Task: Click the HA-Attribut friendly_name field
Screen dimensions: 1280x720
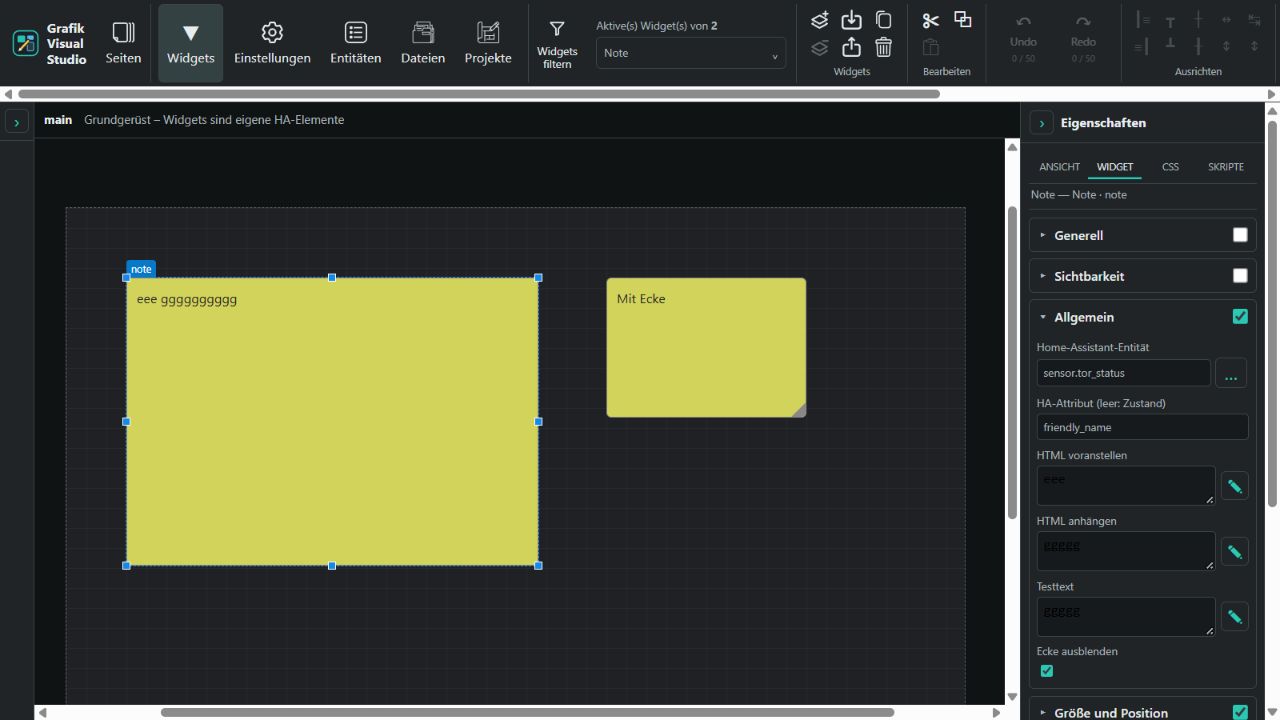Action: (x=1143, y=427)
